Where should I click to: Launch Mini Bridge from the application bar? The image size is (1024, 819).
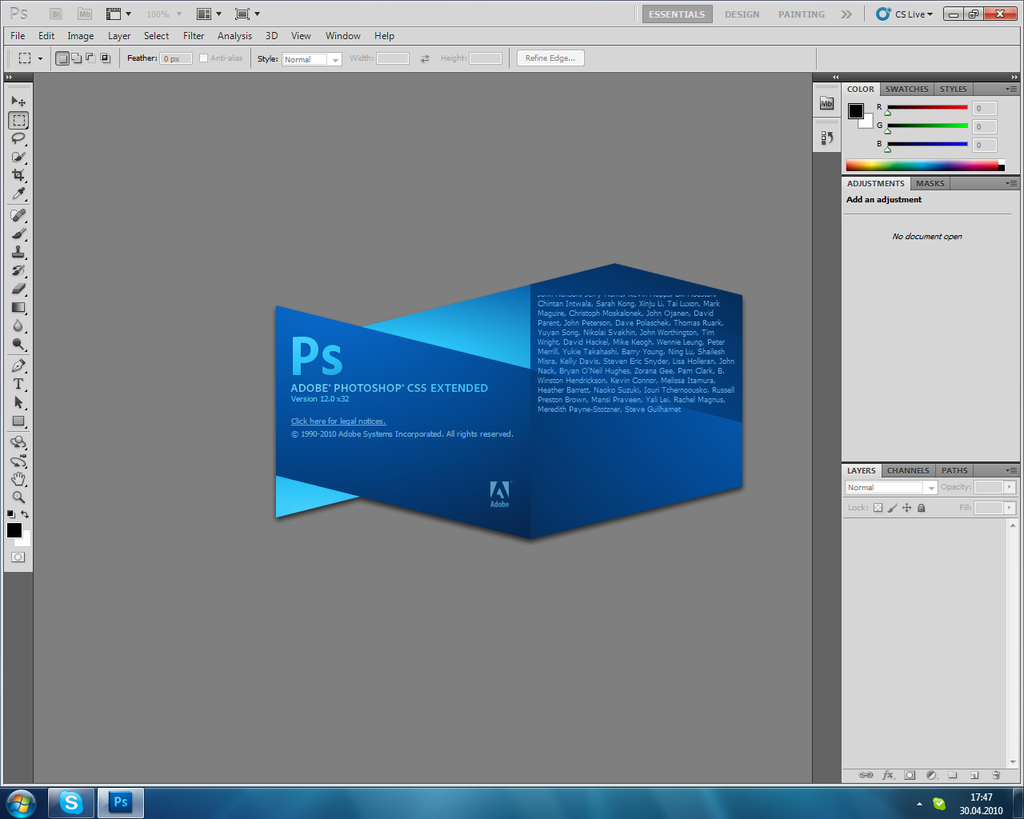tap(84, 14)
